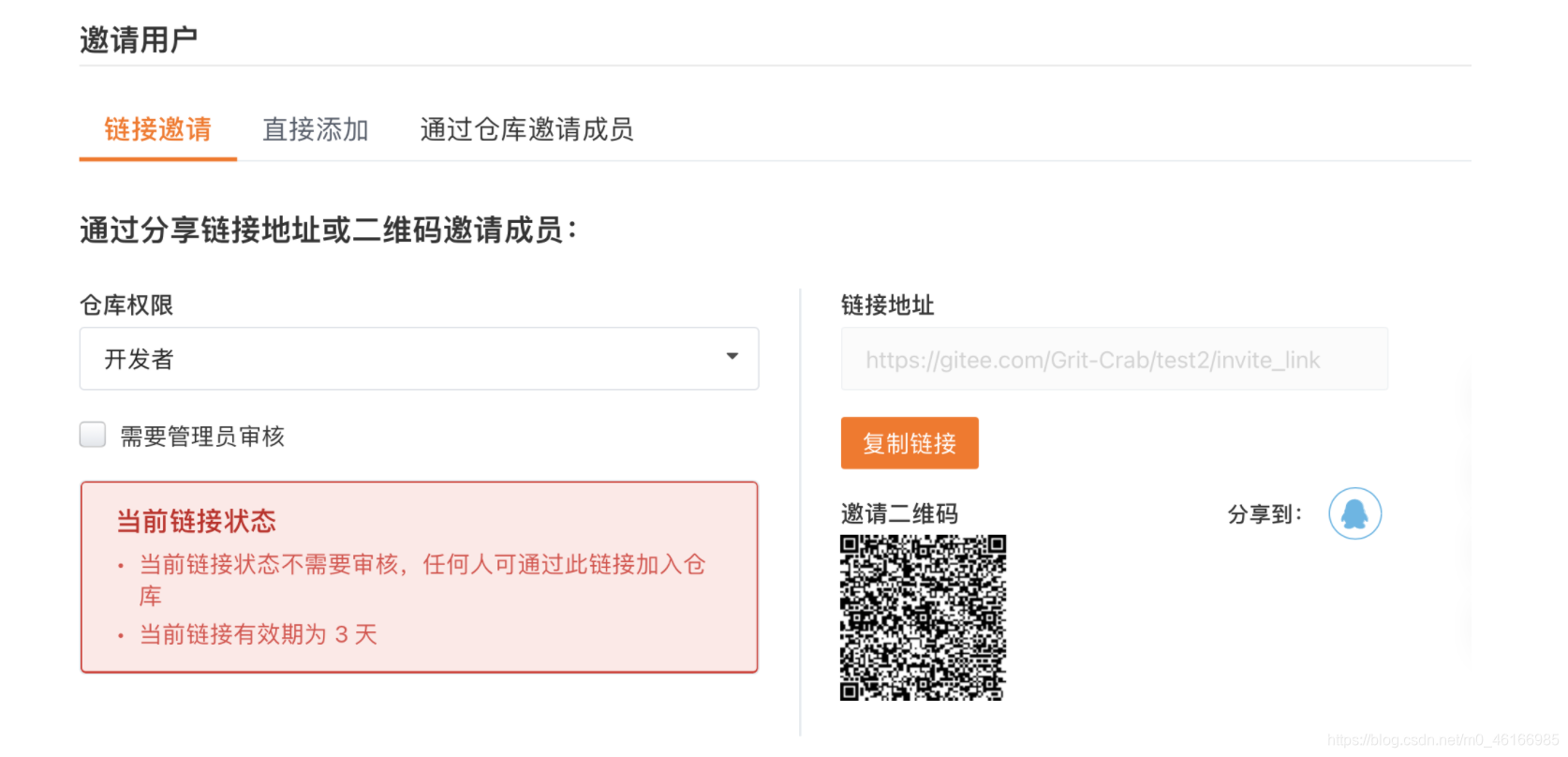Click the 当前链接有效期为 3 天 notice
1568x757 pixels.
257,634
